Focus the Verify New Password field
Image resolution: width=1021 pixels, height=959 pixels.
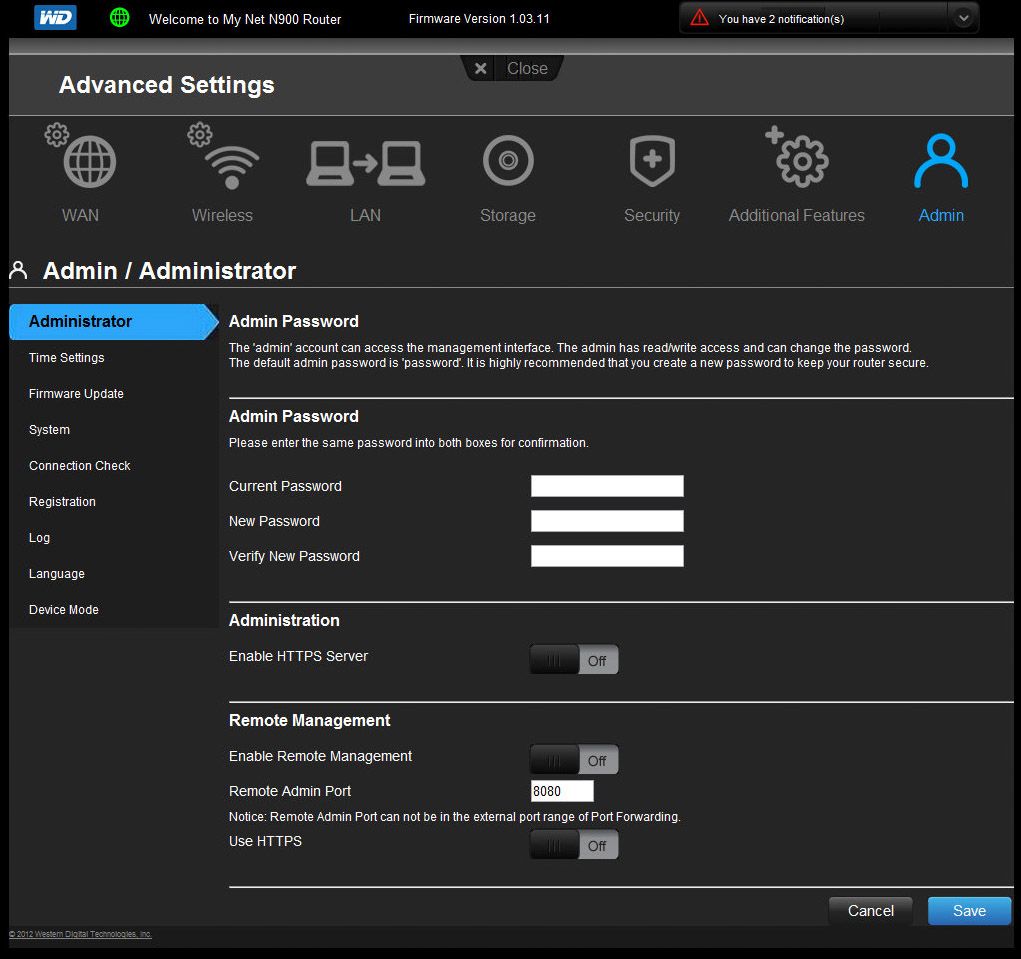(607, 556)
